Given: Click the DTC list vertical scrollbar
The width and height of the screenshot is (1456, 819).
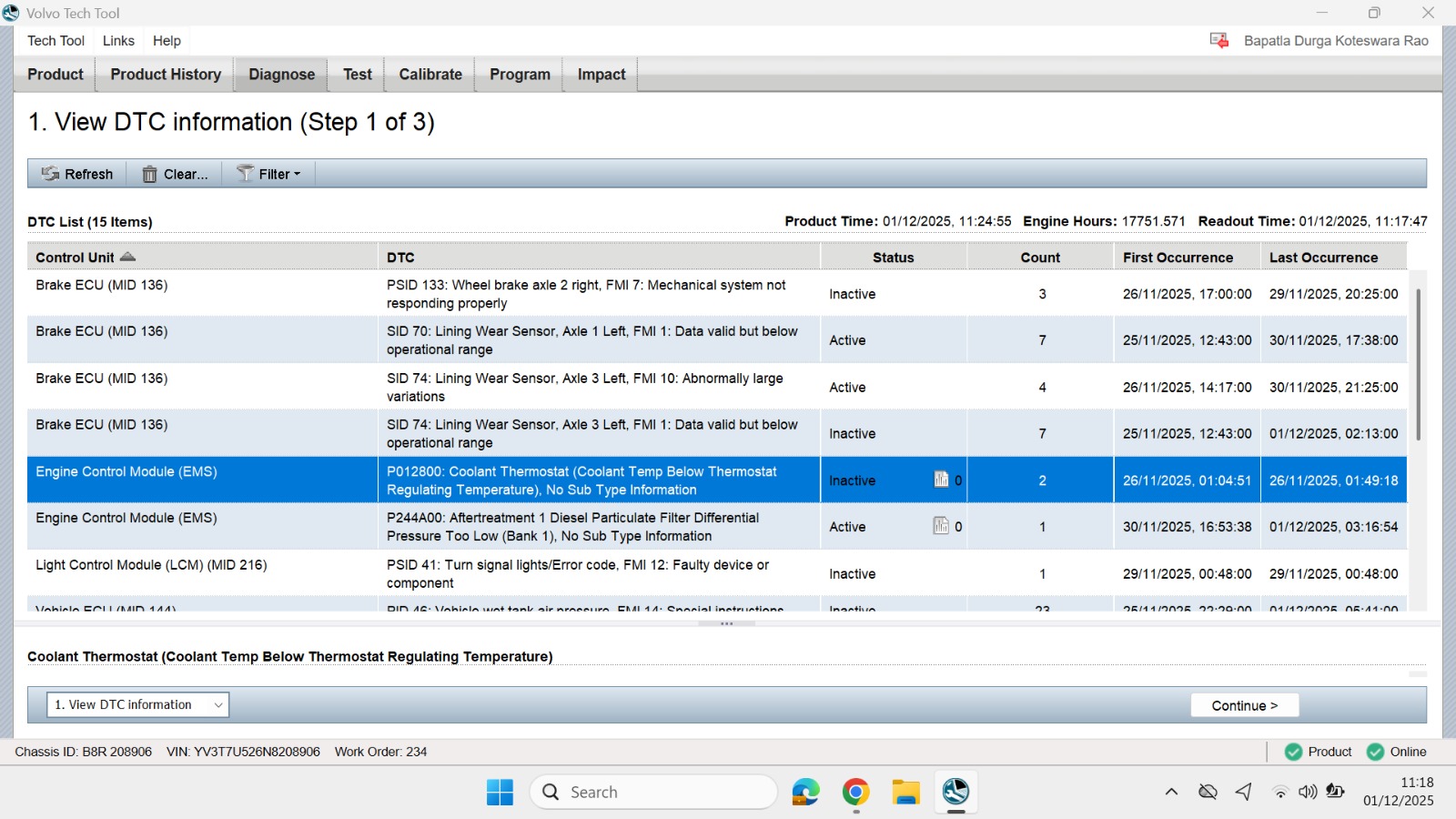Looking at the screenshot, I should click(x=1418, y=364).
